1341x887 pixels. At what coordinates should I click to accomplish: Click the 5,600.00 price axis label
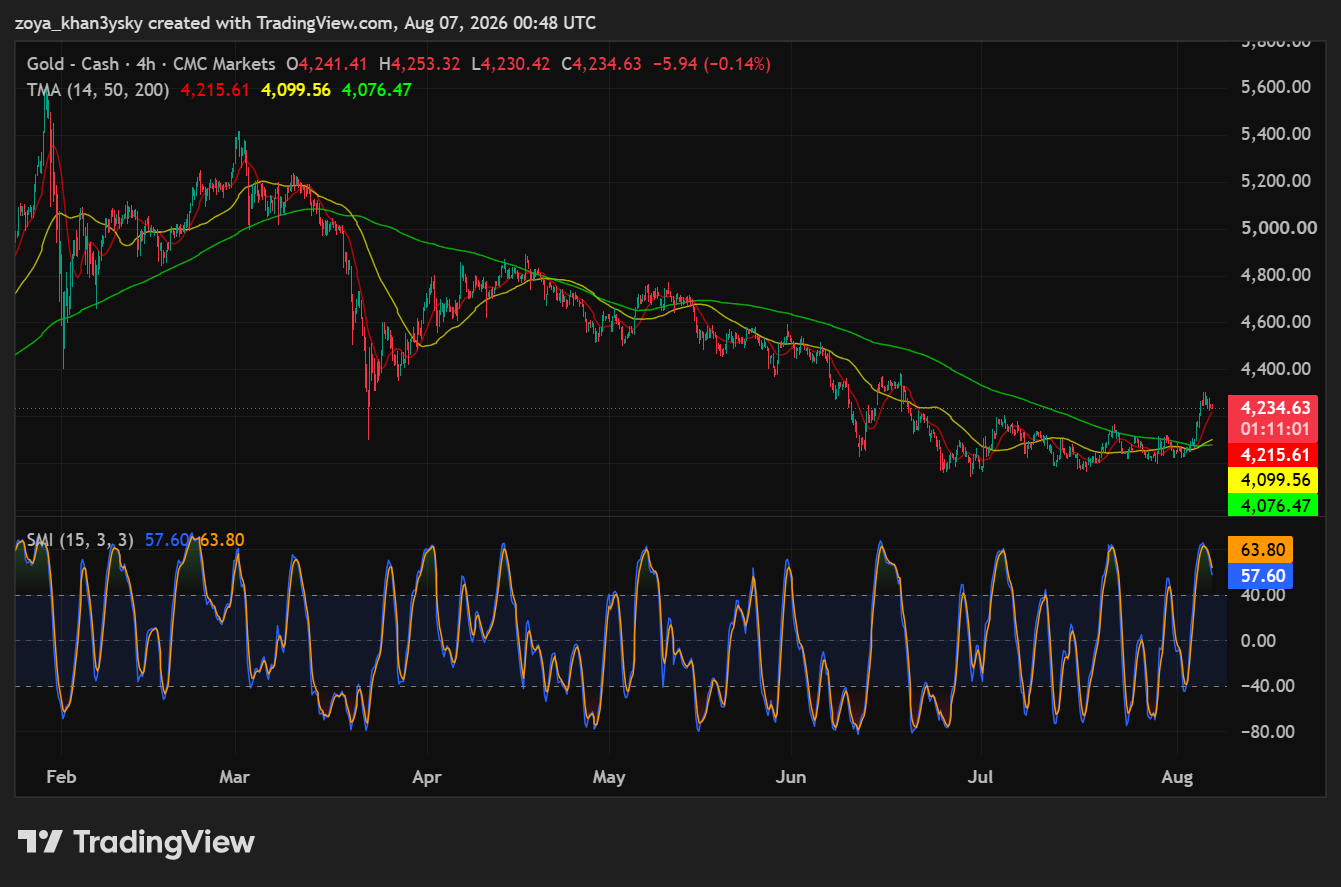(x=1275, y=87)
